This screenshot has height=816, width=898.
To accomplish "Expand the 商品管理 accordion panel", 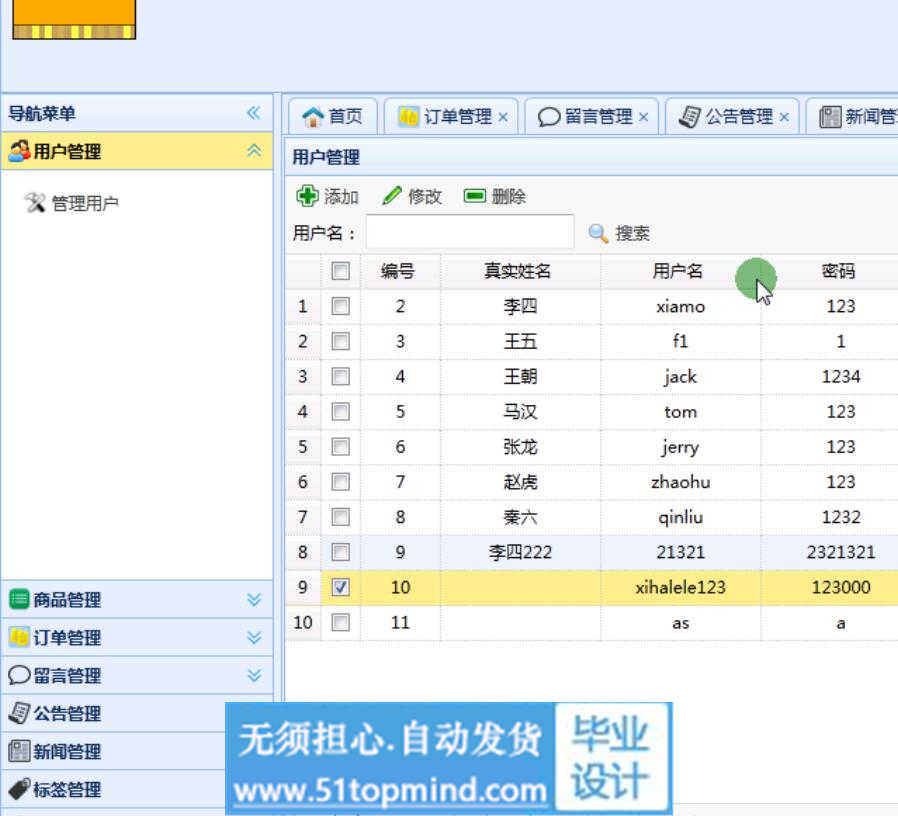I will click(x=254, y=600).
